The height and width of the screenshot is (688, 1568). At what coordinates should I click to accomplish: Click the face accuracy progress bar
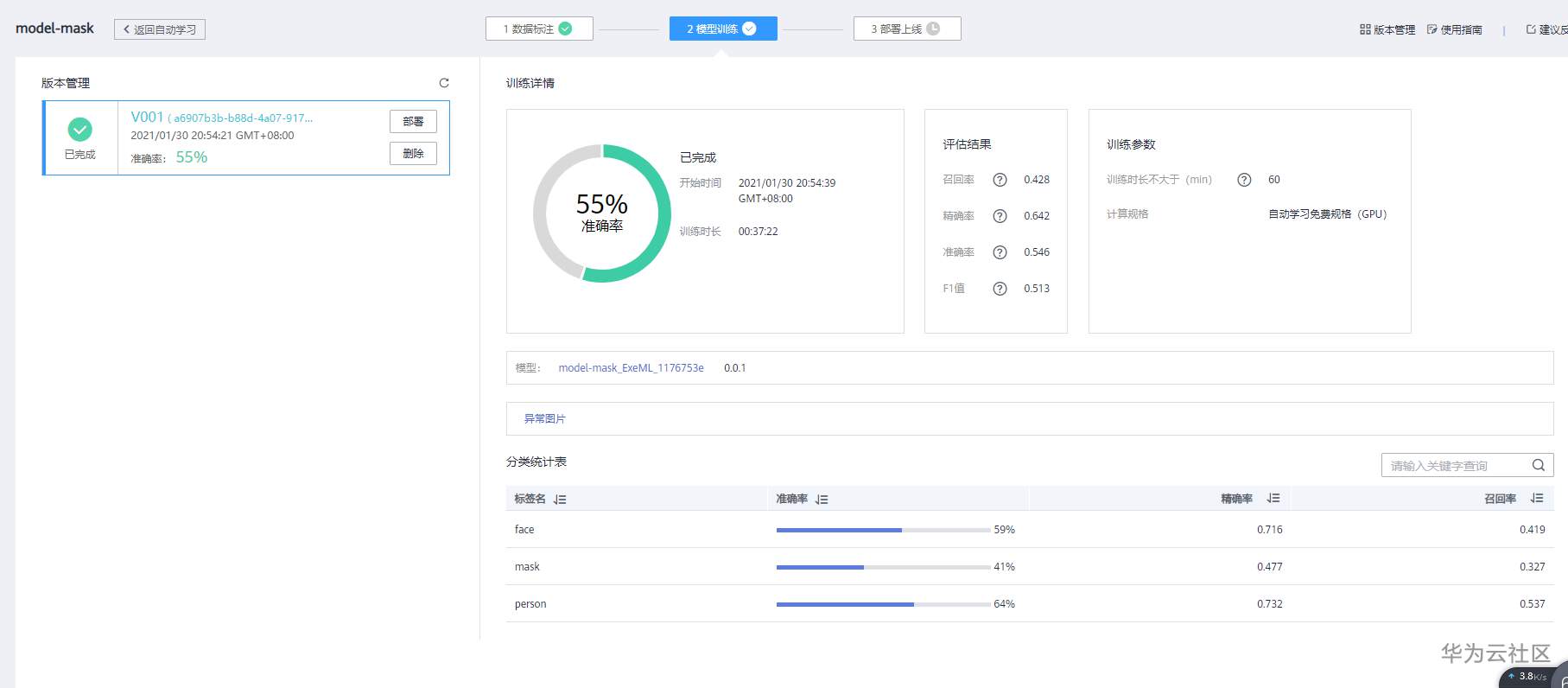pyautogui.click(x=883, y=530)
